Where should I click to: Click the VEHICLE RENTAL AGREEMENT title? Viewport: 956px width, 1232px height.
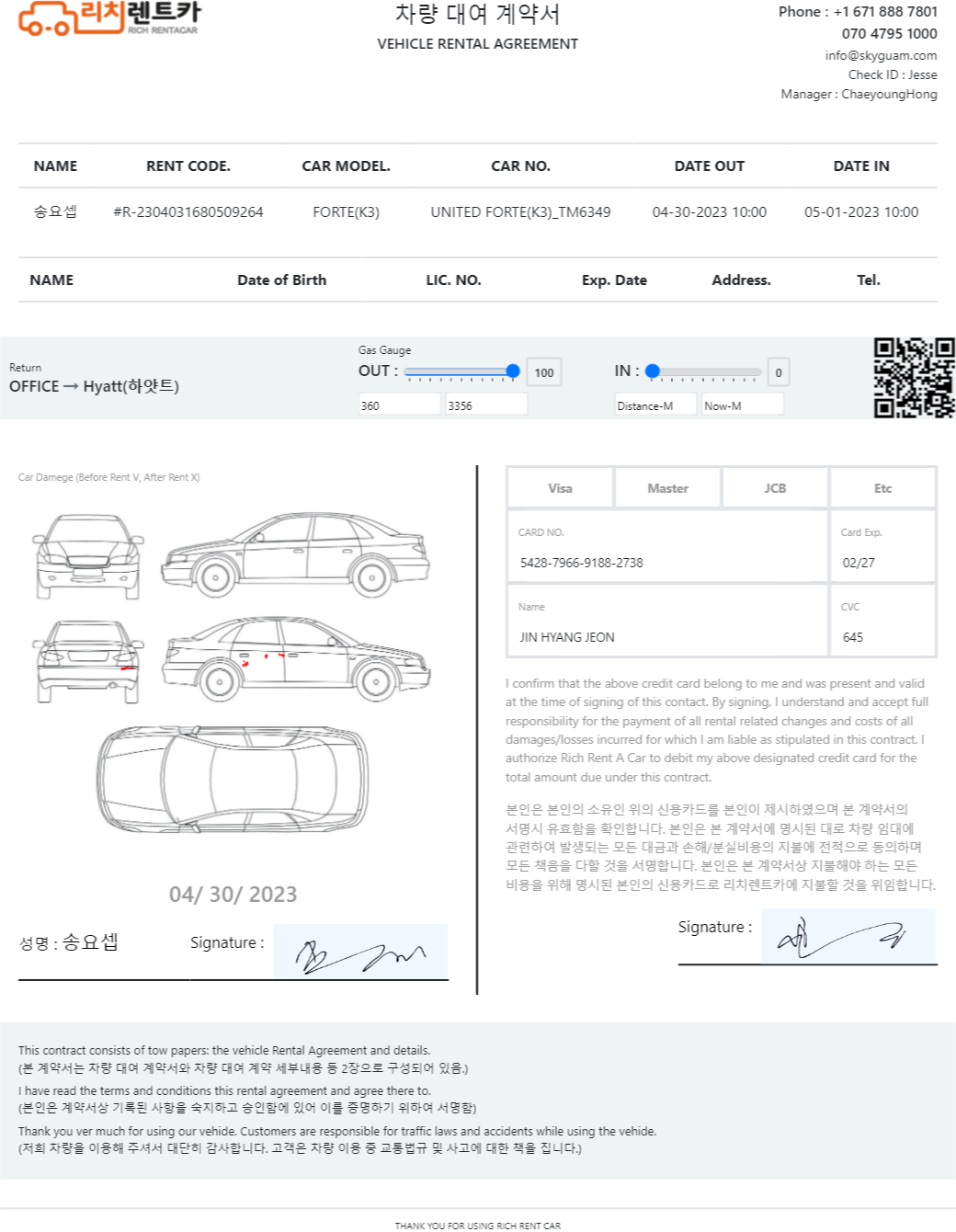click(477, 44)
